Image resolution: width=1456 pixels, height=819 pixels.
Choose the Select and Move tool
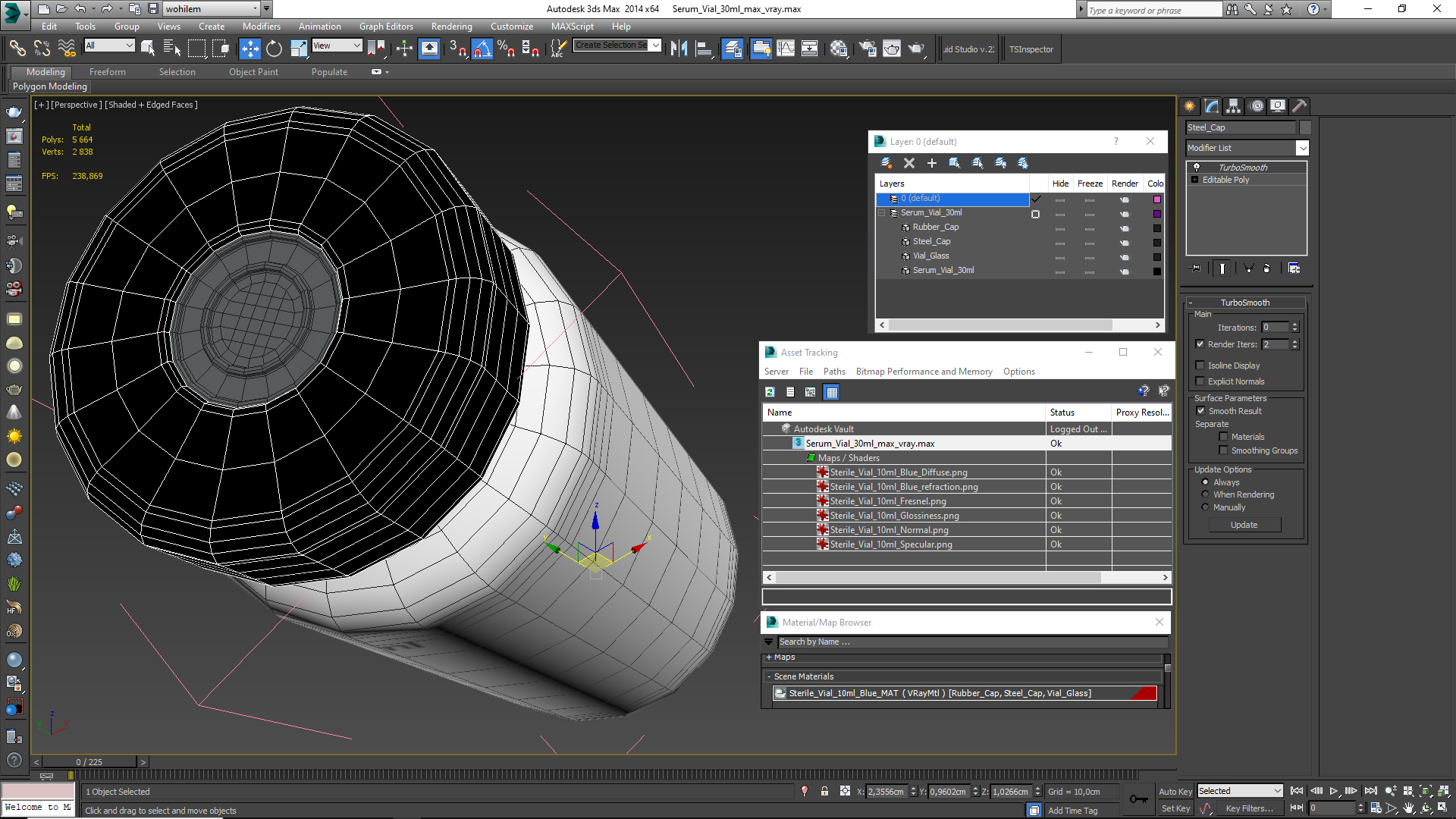[249, 49]
